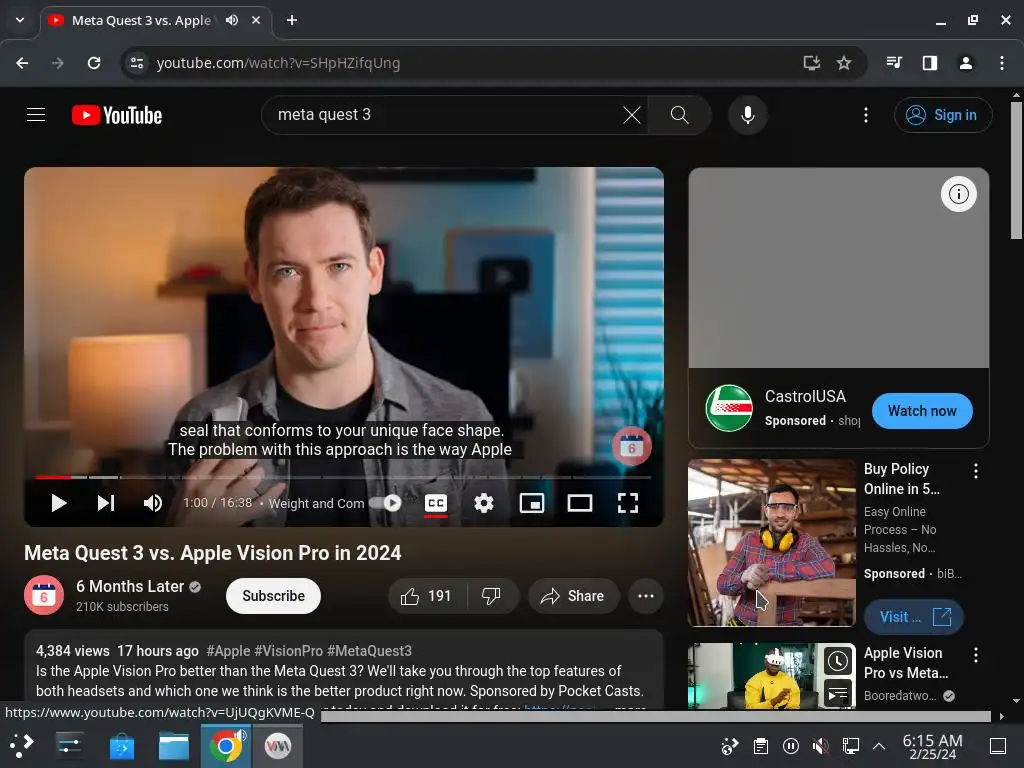Image resolution: width=1024 pixels, height=768 pixels.
Task: Toggle the autoplay switch
Action: click(x=385, y=503)
